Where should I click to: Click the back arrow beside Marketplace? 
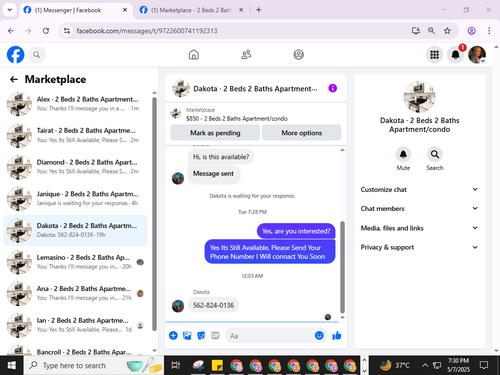(14, 79)
